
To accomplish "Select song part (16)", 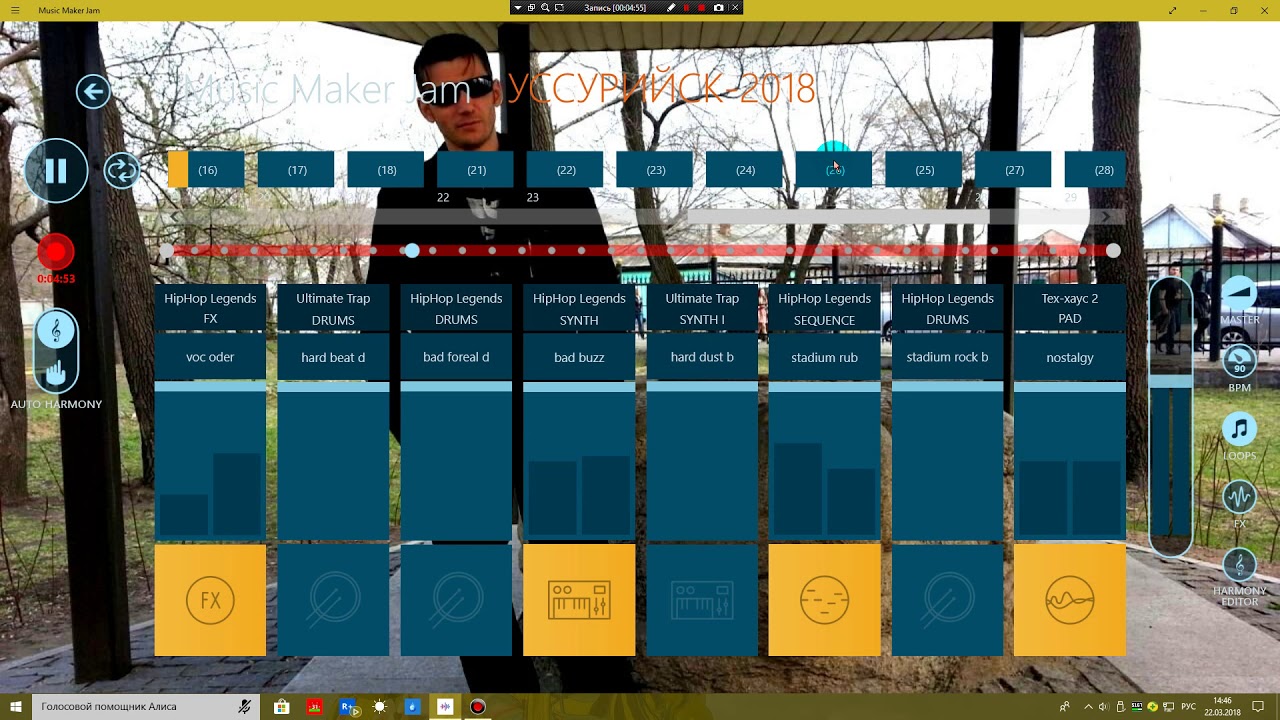I will (207, 169).
